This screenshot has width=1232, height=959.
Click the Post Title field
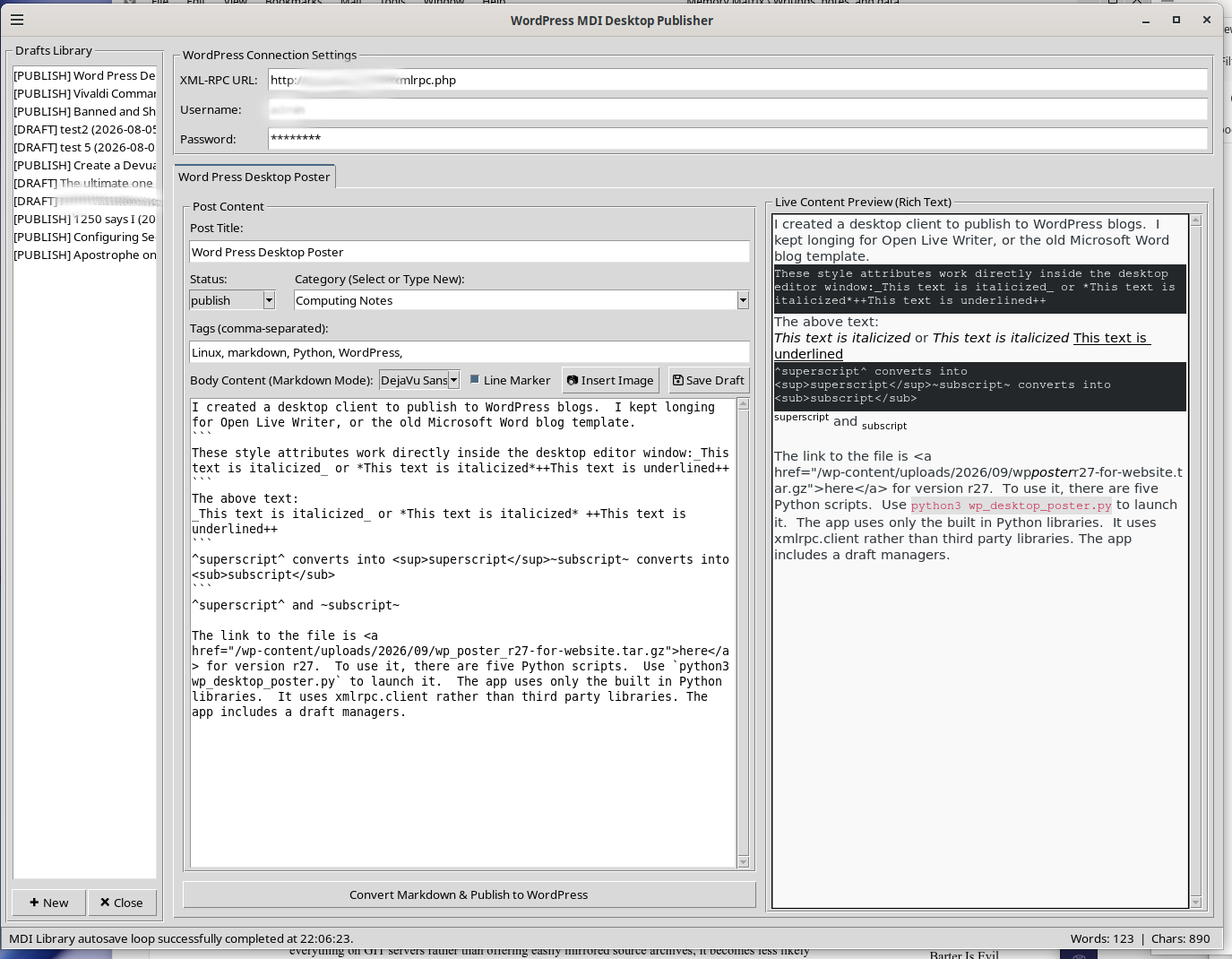(x=470, y=252)
